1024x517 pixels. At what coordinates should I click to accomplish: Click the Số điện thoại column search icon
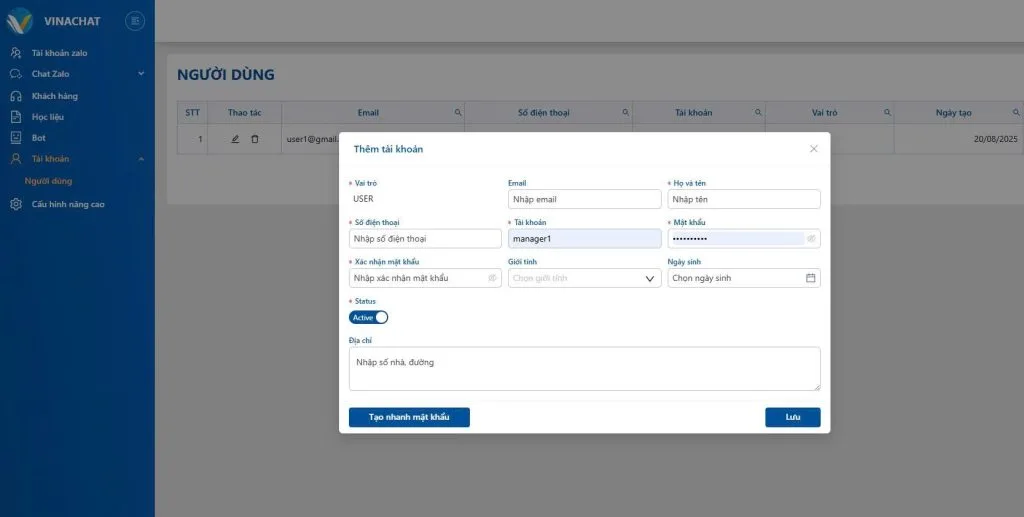(626, 113)
